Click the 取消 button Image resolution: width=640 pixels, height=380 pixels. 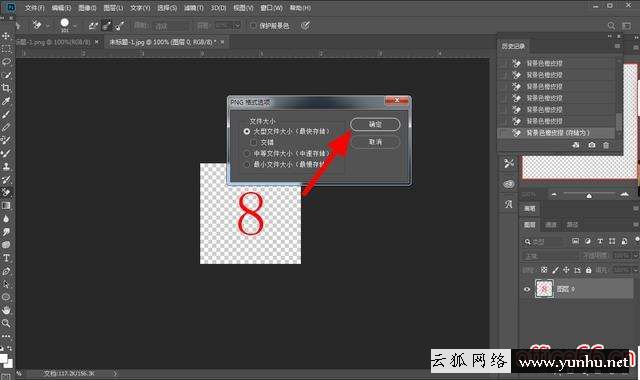tap(375, 142)
